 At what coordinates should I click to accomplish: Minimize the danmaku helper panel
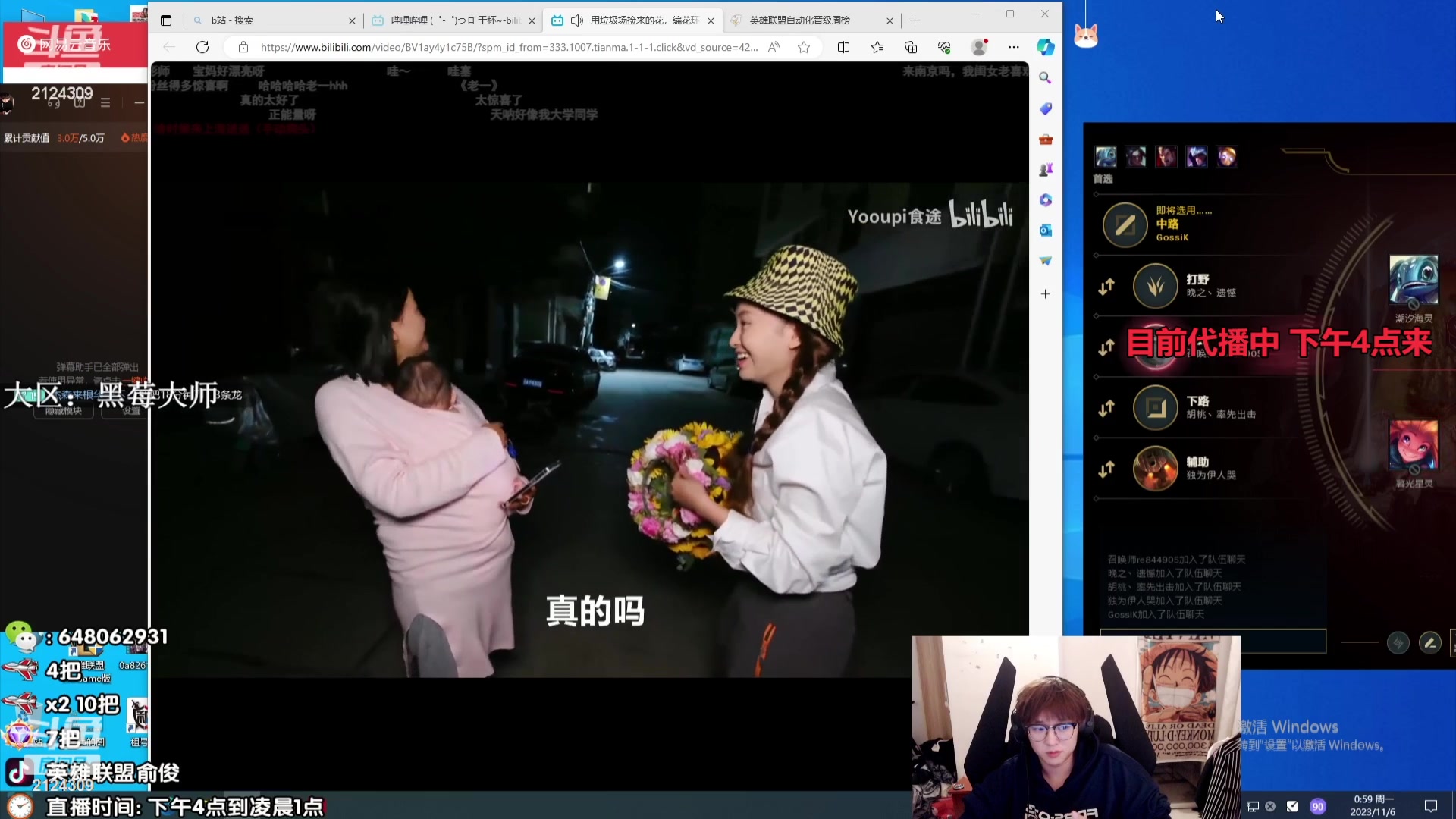139,102
